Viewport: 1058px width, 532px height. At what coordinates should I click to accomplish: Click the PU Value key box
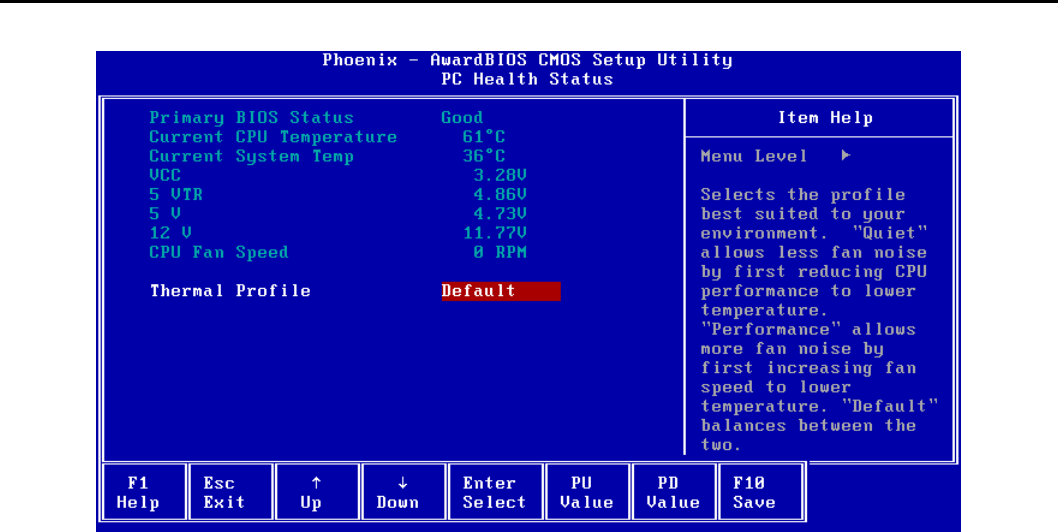586,492
